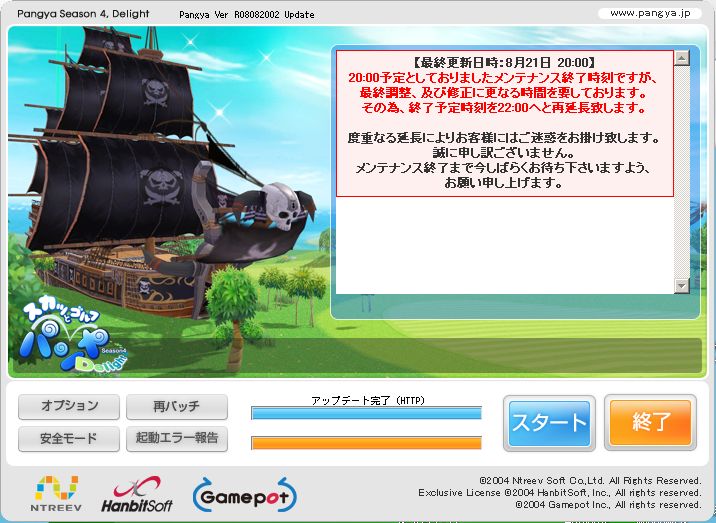Click the blue スタート start button
Screen dimensions: 716x523
(549, 423)
